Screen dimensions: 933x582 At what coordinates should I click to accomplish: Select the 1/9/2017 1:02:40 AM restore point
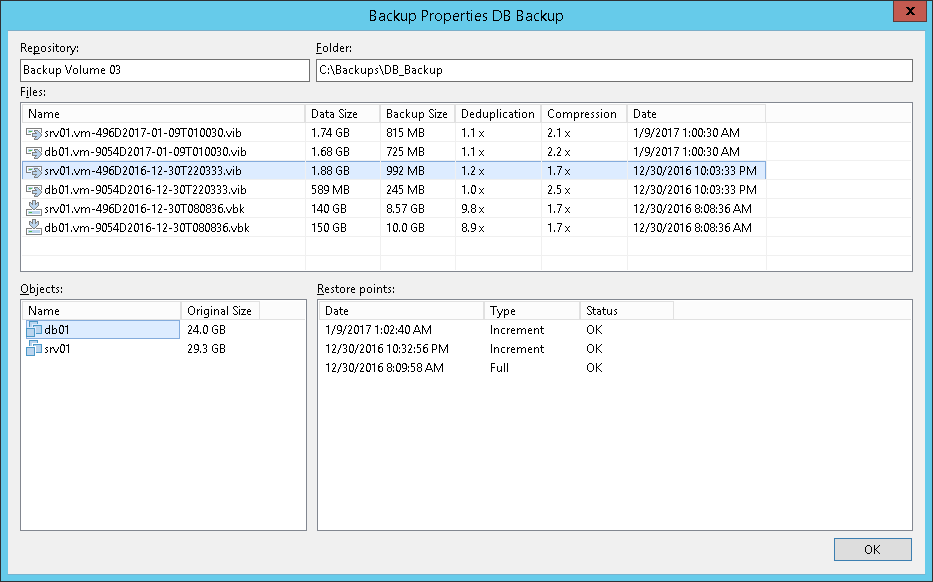(x=379, y=330)
